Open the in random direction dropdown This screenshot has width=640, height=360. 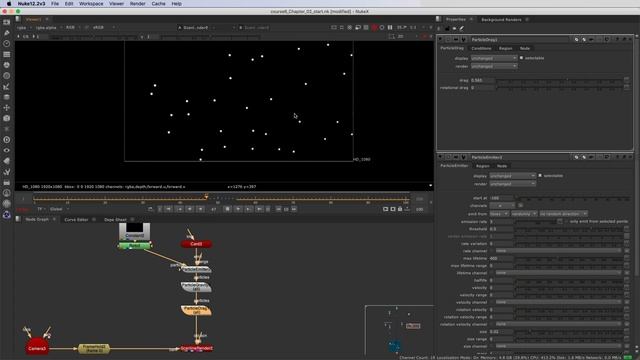coord(563,214)
